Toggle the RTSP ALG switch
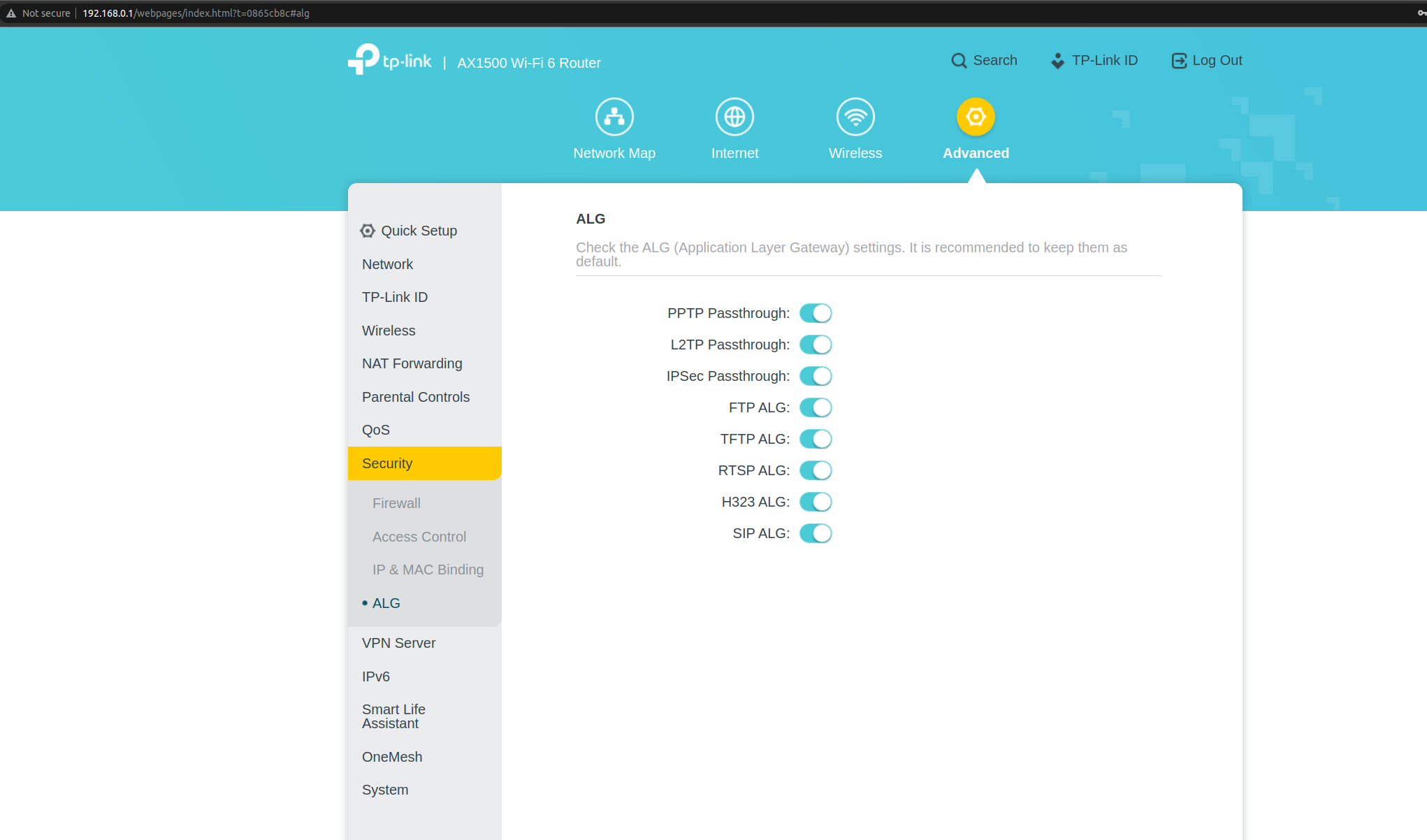This screenshot has height=840, width=1427. pyautogui.click(x=816, y=470)
